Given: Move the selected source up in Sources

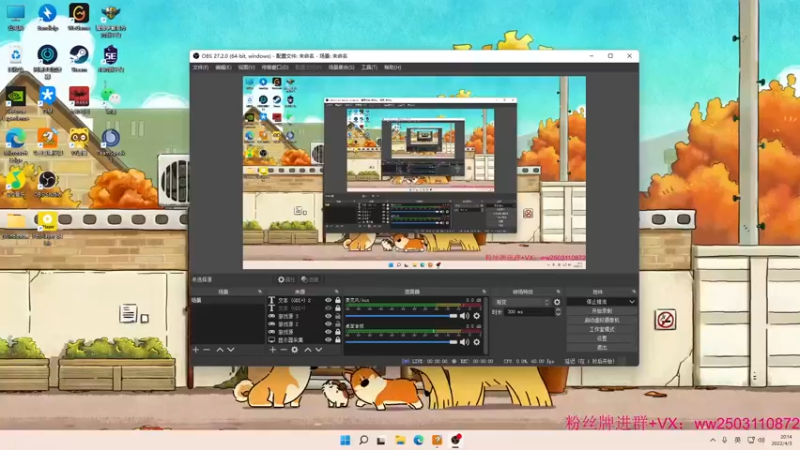Looking at the screenshot, I should tap(308, 350).
